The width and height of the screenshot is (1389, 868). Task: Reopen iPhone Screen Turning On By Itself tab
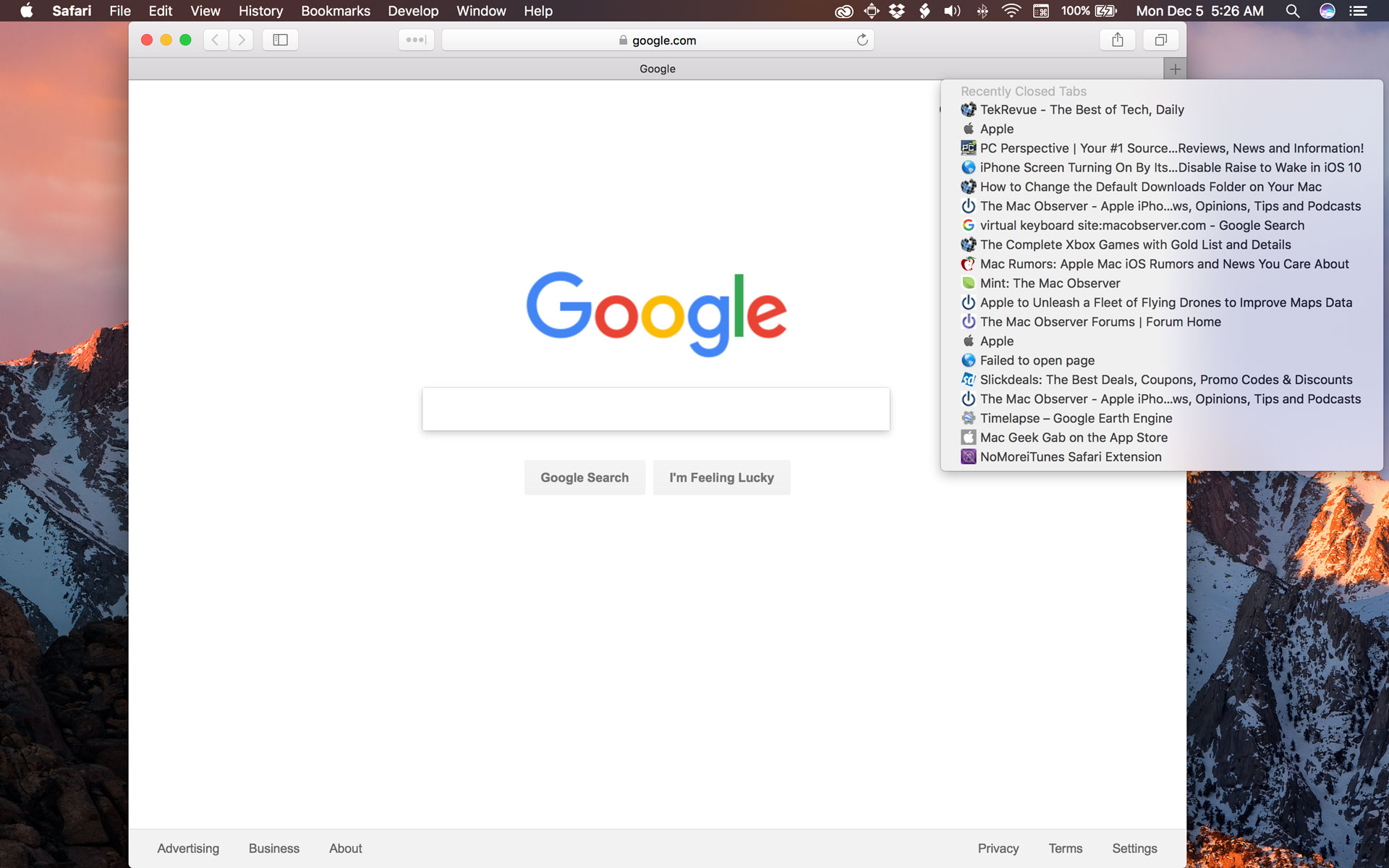coord(1162,168)
